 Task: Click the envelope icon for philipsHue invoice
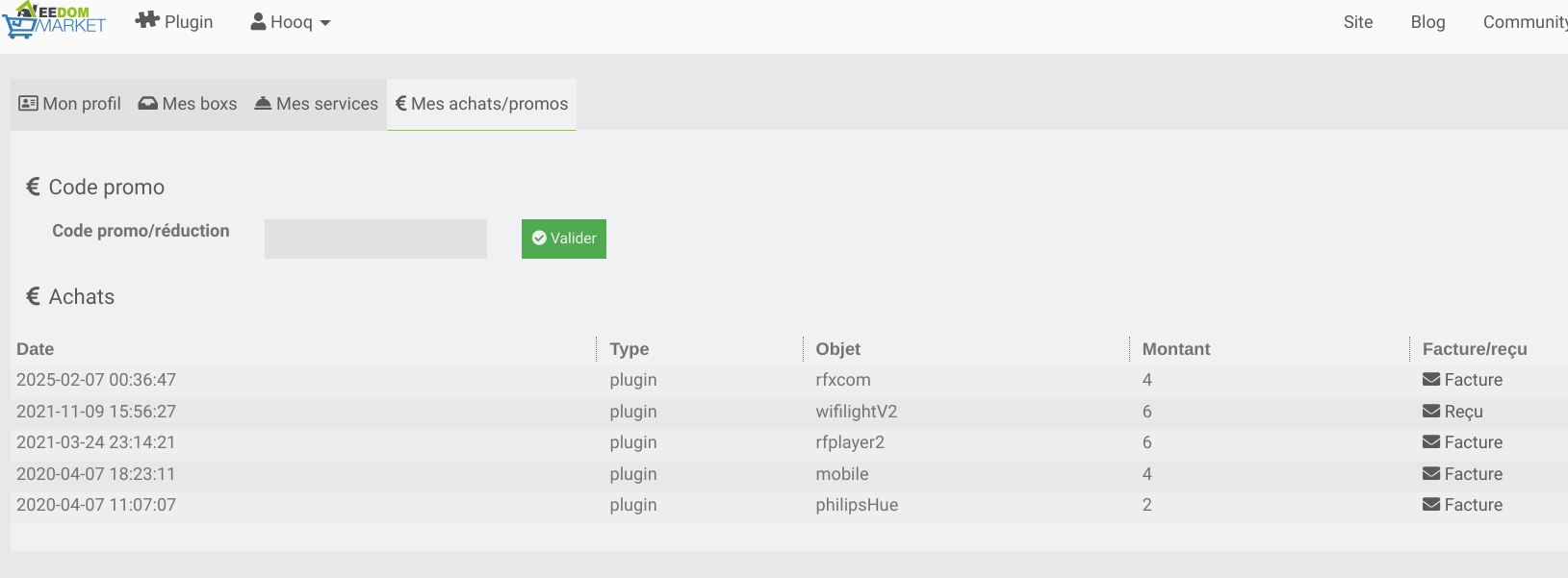1431,505
